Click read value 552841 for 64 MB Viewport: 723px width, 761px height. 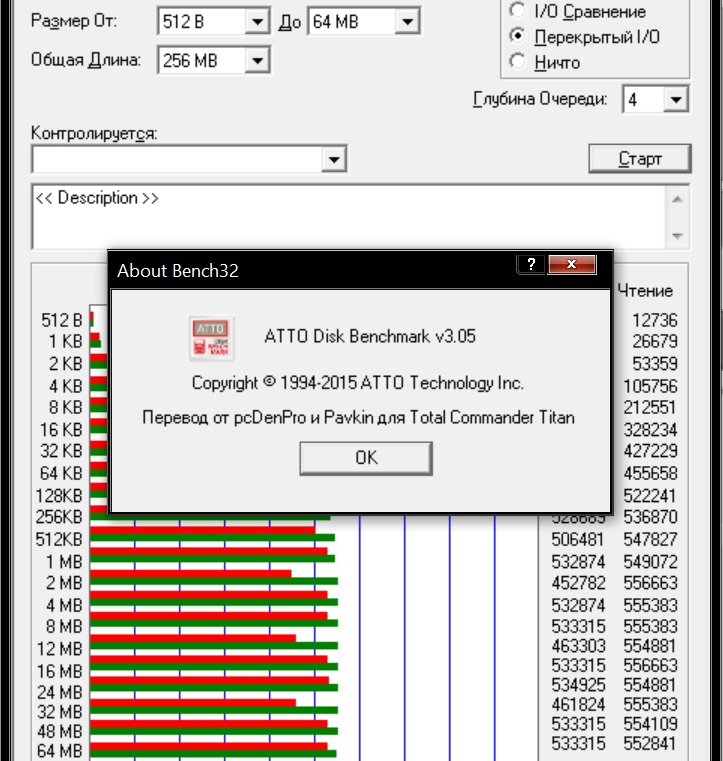click(650, 743)
